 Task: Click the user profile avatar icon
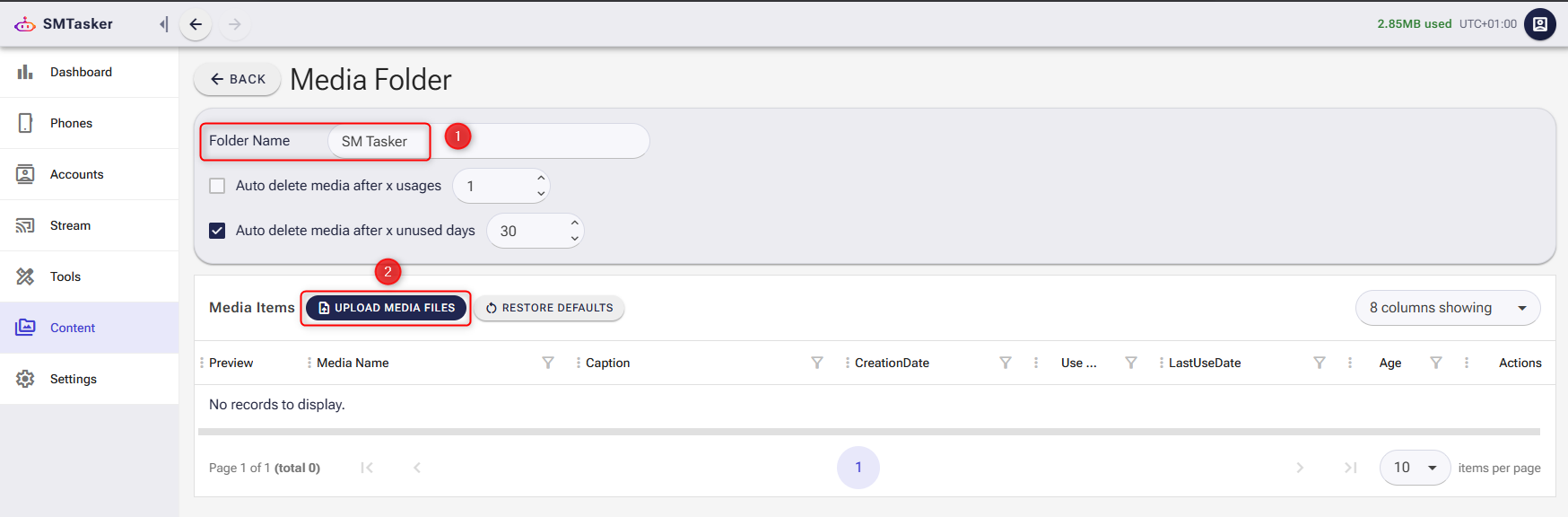(x=1539, y=24)
